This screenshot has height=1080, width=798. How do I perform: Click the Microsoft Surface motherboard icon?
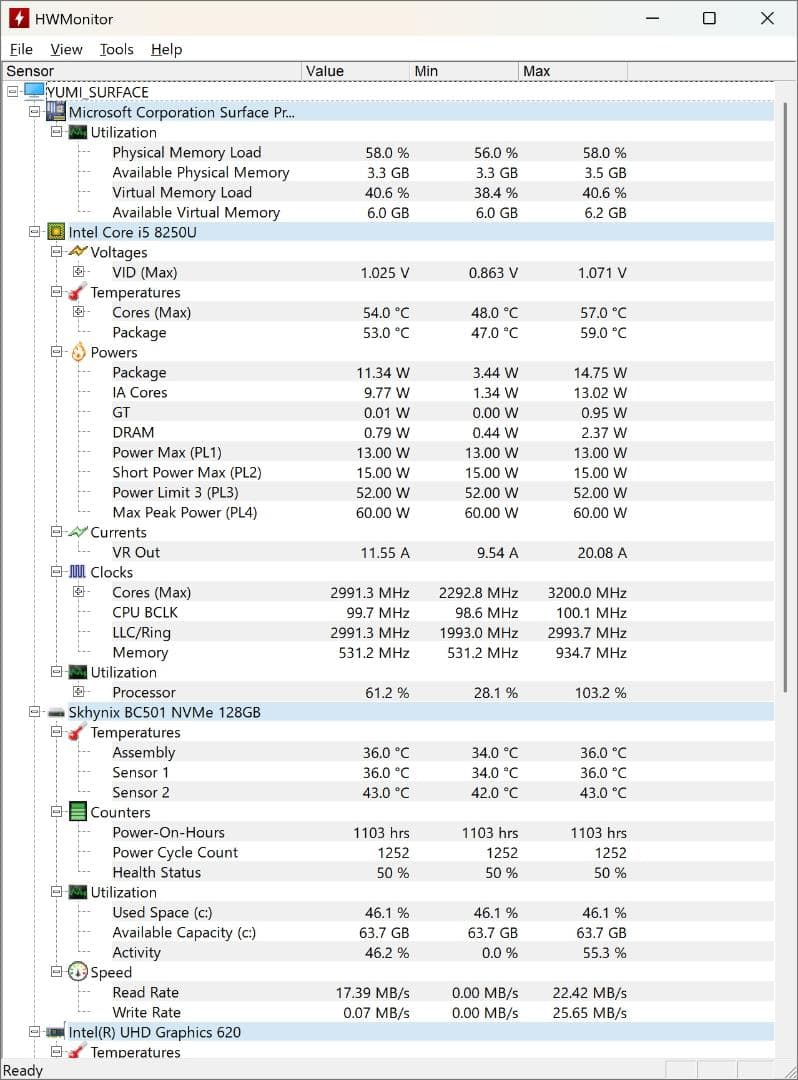pos(56,112)
